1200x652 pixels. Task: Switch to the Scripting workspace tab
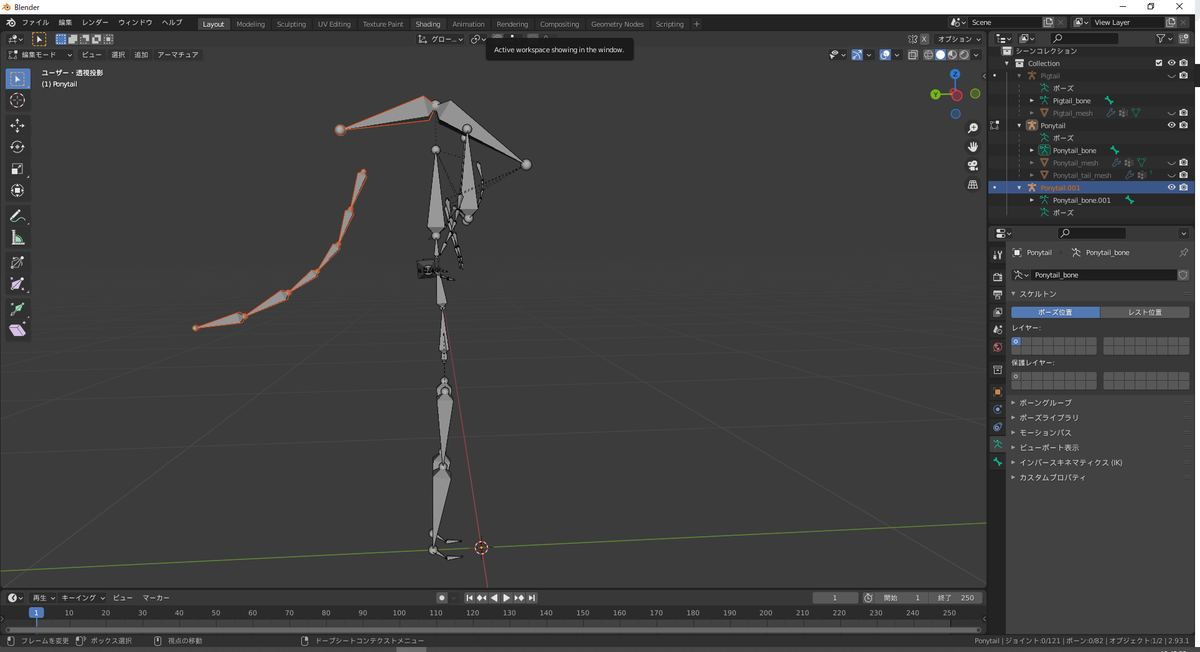tap(670, 24)
